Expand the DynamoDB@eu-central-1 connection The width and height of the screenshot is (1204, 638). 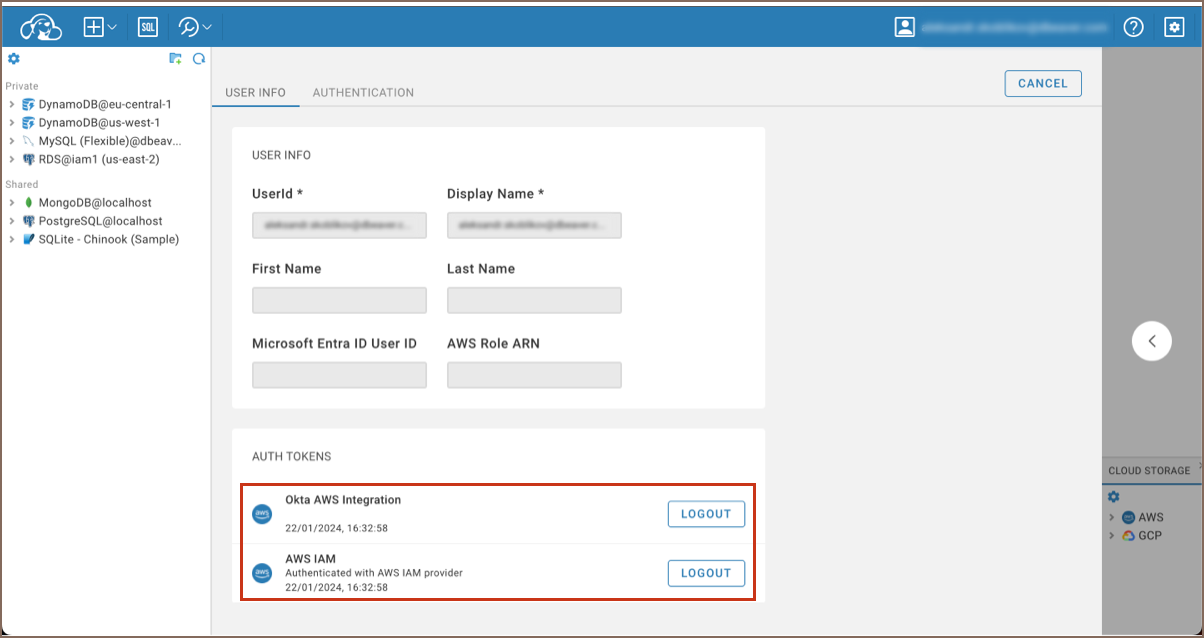coord(11,104)
